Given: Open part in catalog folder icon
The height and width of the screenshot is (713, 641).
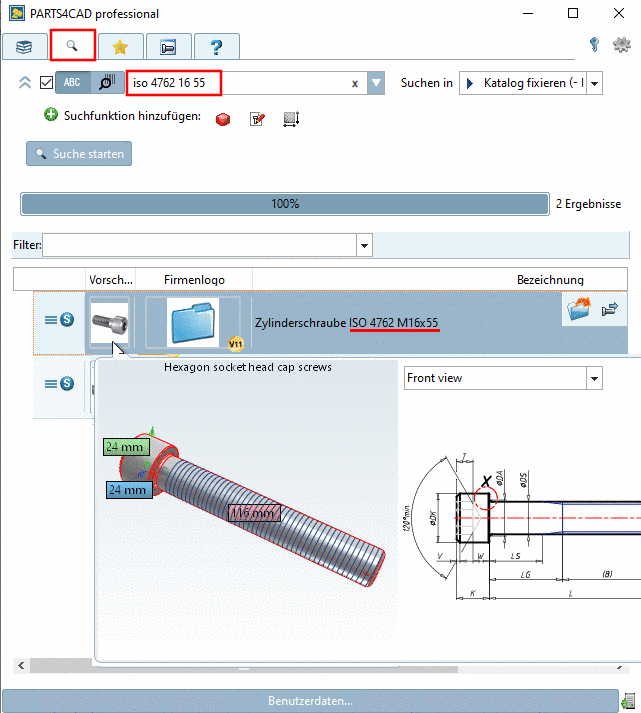Looking at the screenshot, I should pyautogui.click(x=579, y=309).
